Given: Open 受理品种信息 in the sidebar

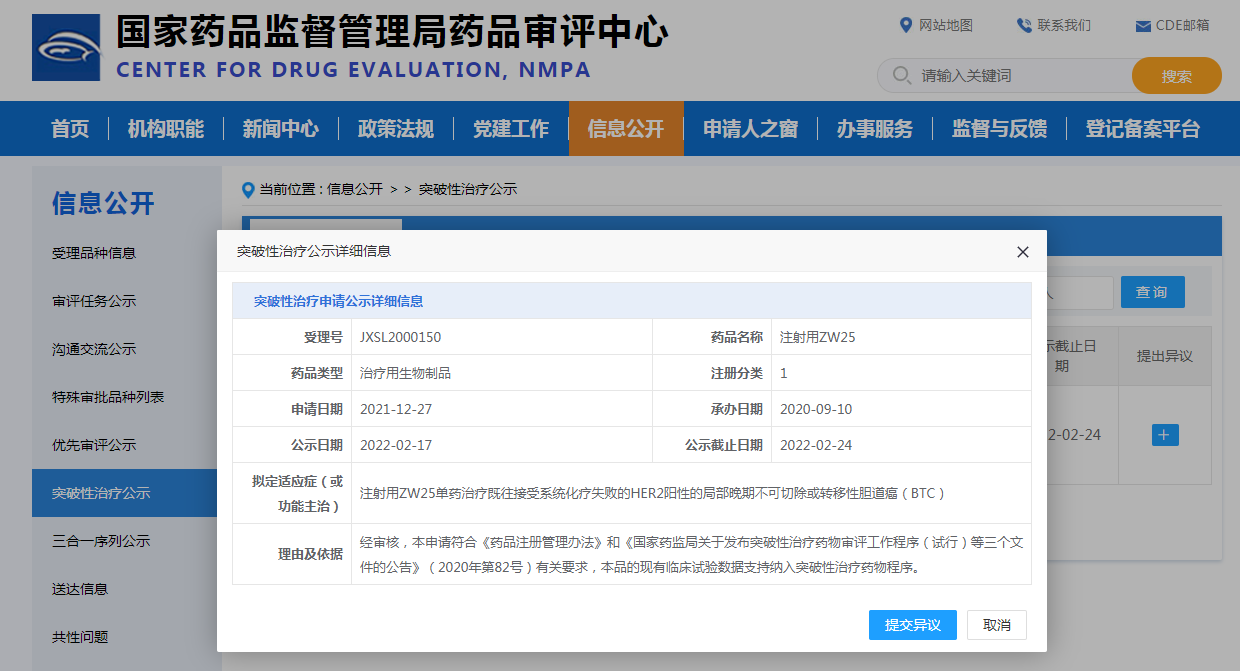Looking at the screenshot, I should (x=94, y=253).
